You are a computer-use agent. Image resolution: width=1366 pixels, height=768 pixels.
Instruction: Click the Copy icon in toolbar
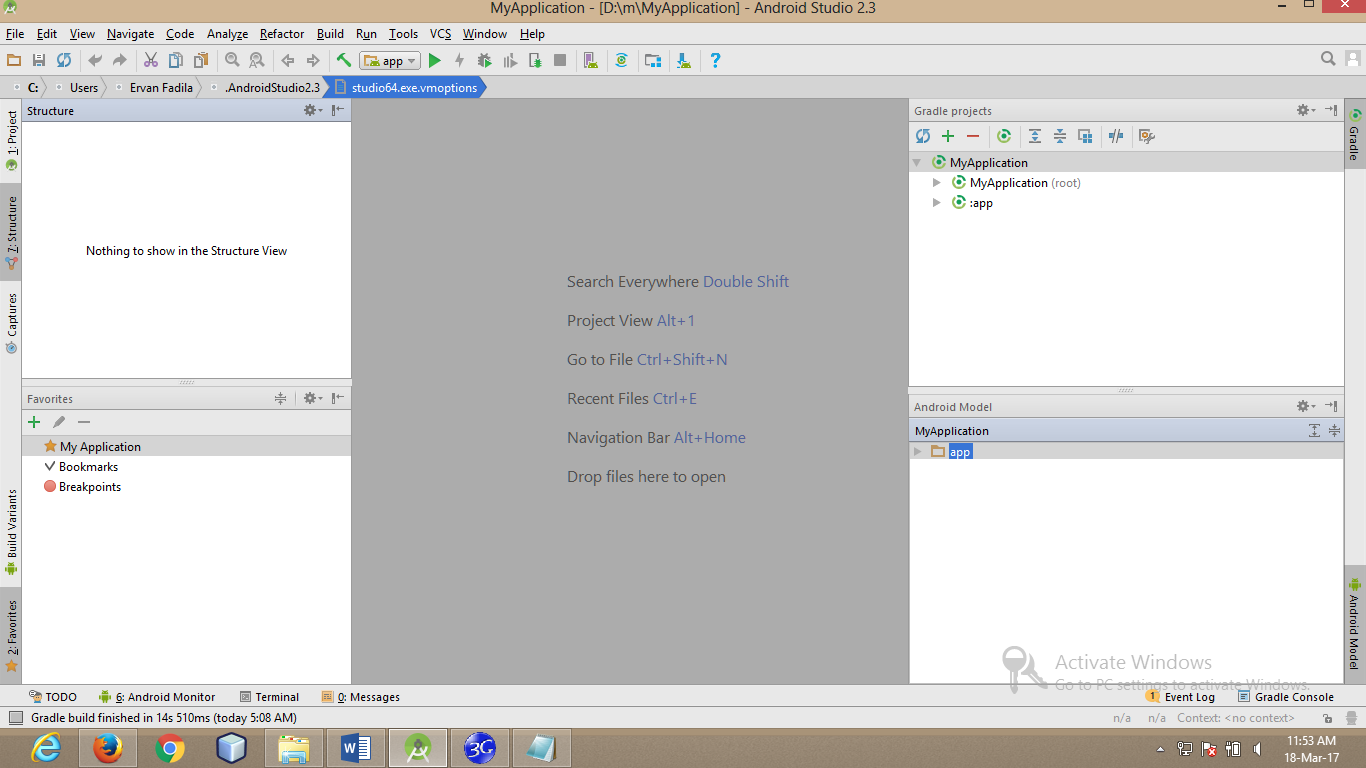point(176,60)
